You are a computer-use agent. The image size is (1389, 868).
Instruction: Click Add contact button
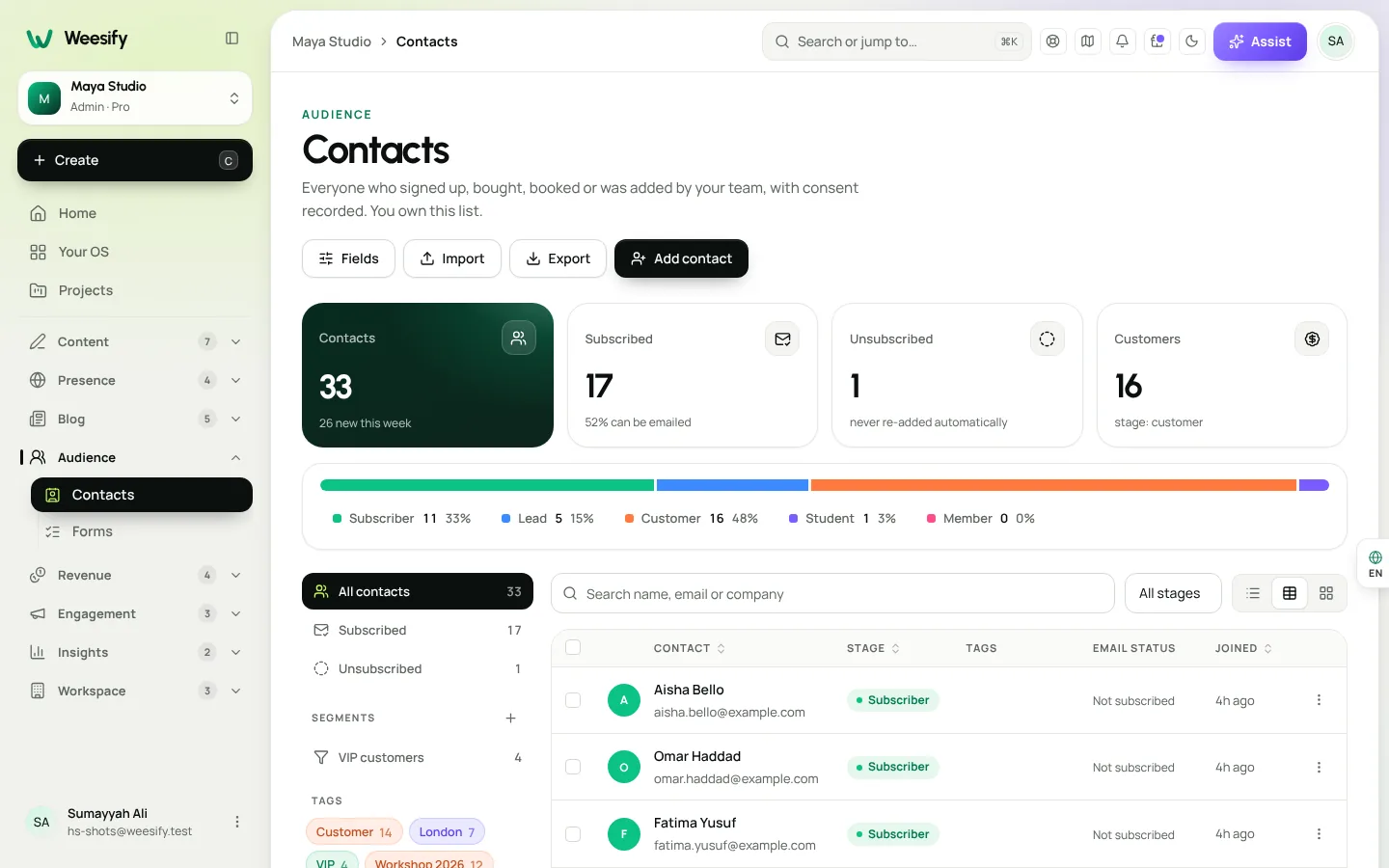click(681, 258)
